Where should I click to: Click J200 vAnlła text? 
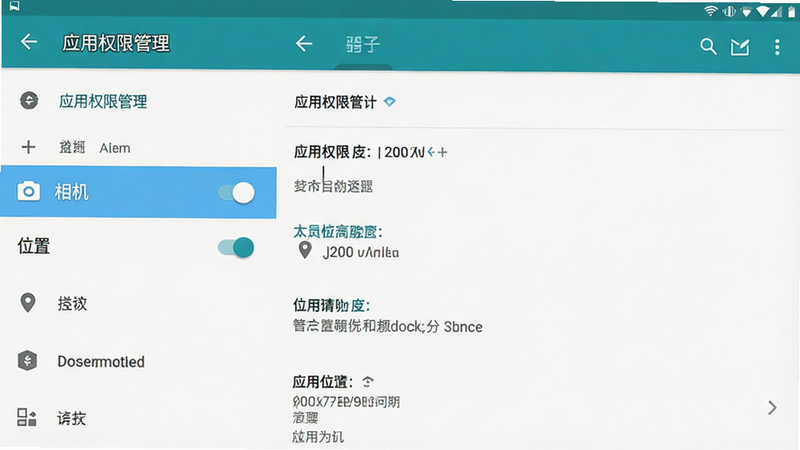click(361, 252)
